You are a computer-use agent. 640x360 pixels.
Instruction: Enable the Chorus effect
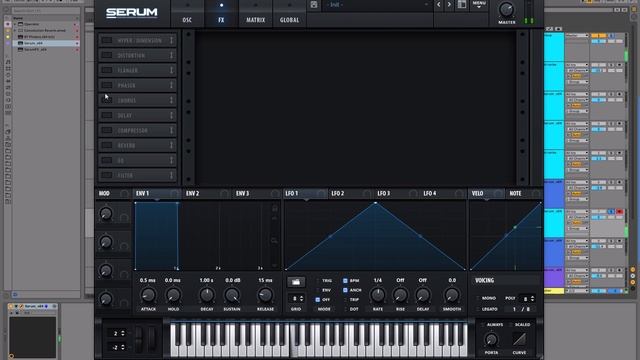pos(107,100)
